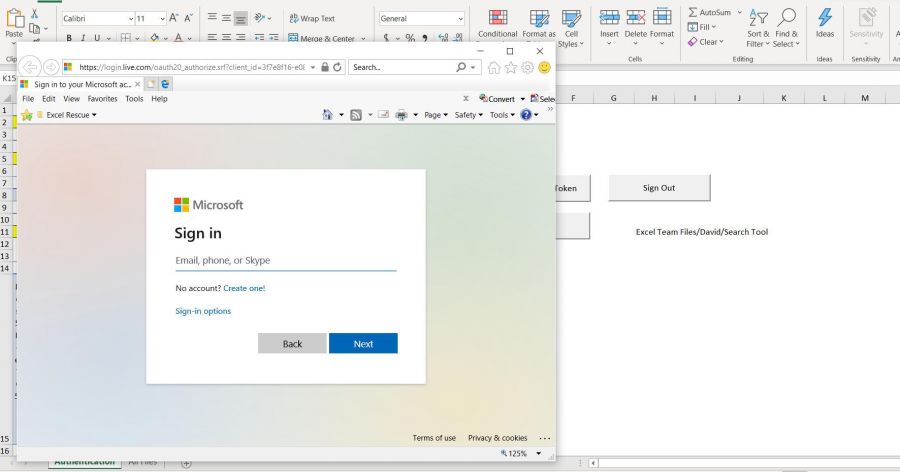This screenshot has height=472, width=900.
Task: Open the browser Help menu
Action: 159,99
